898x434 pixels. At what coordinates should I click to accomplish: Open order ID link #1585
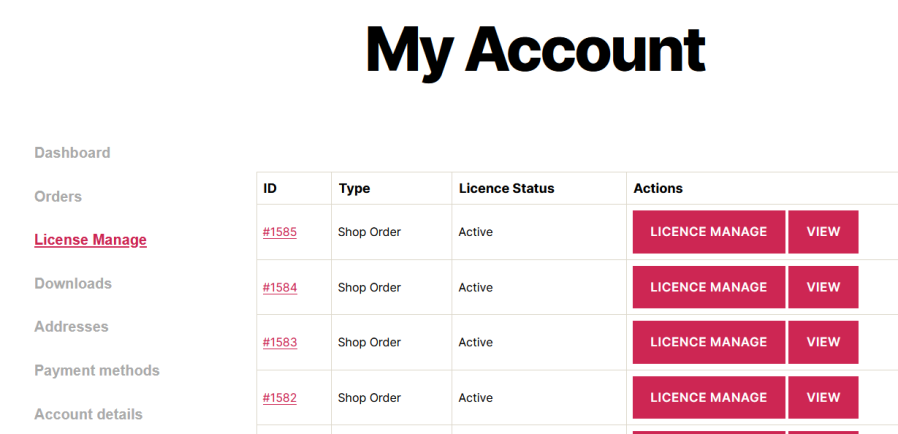coord(280,232)
